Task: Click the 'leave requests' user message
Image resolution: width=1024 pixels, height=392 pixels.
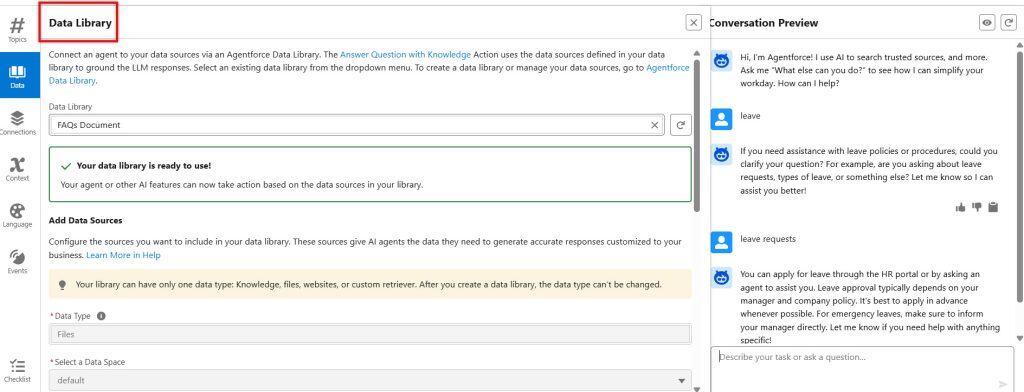Action: coord(768,239)
